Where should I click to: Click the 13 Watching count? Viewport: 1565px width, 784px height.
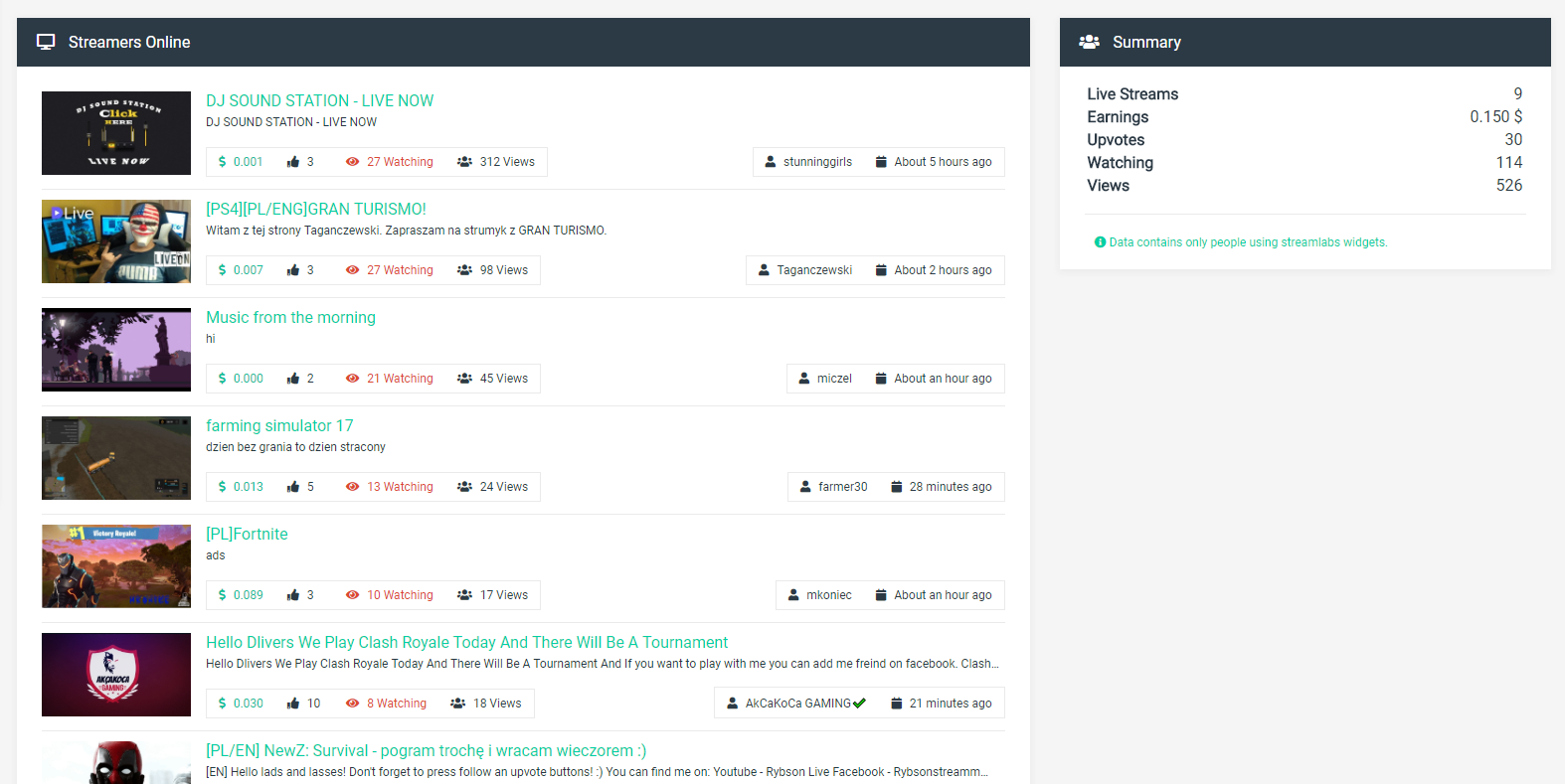point(400,487)
